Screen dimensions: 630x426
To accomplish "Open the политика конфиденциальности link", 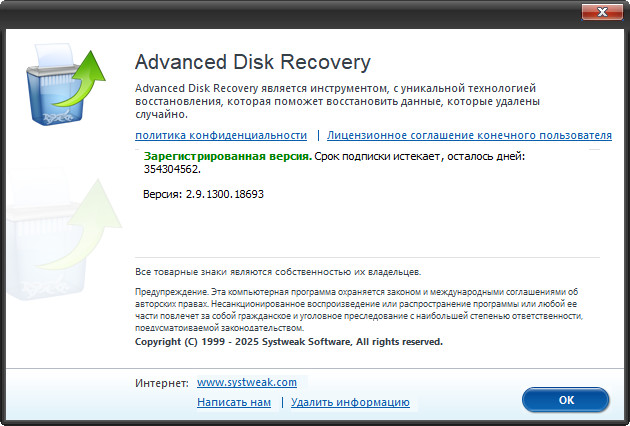I will [221, 135].
